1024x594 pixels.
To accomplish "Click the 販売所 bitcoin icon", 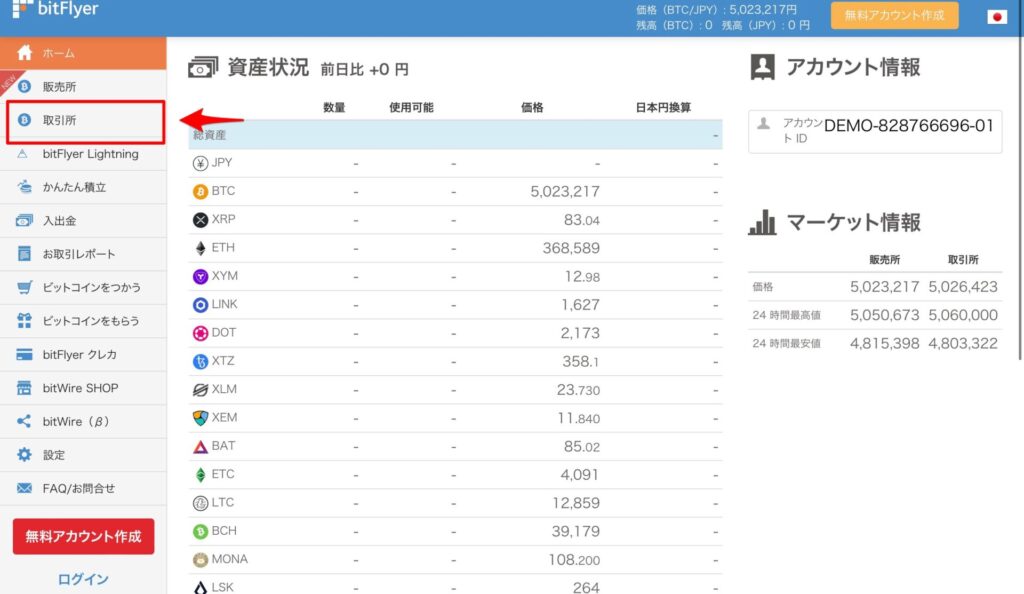I will (x=24, y=86).
